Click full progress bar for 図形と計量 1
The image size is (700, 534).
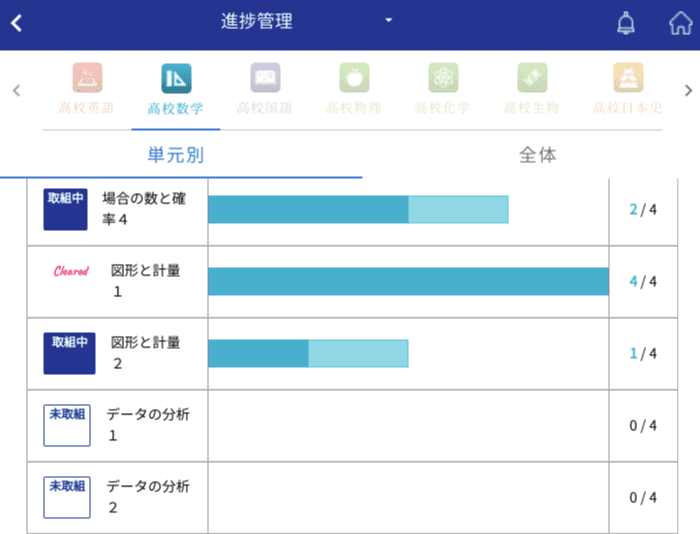pos(408,281)
